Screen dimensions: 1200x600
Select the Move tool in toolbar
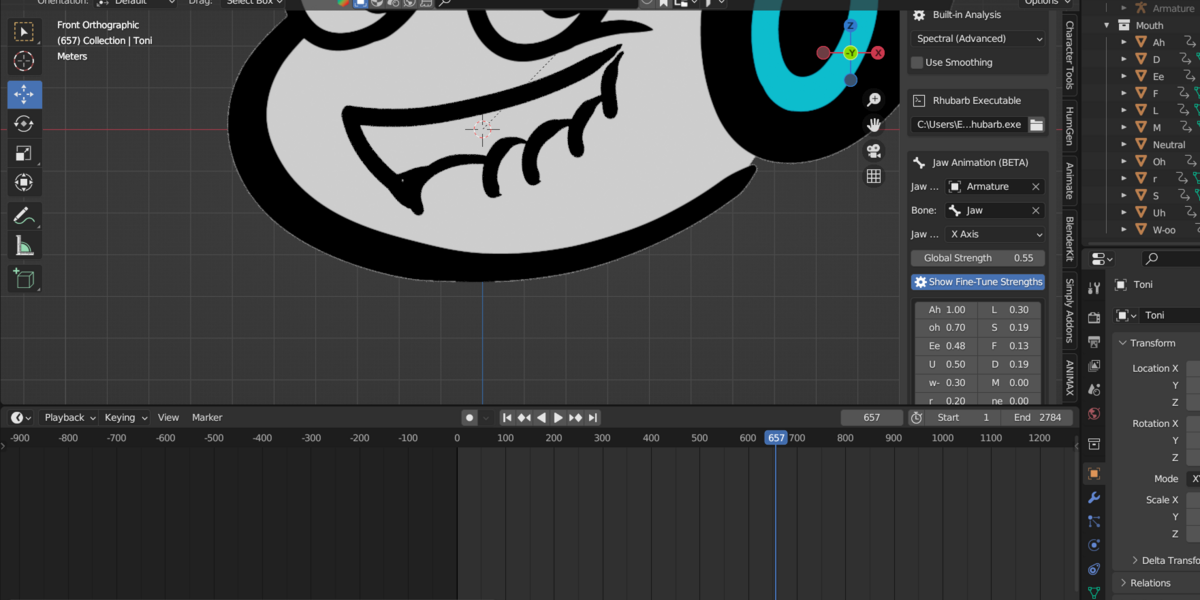24,94
